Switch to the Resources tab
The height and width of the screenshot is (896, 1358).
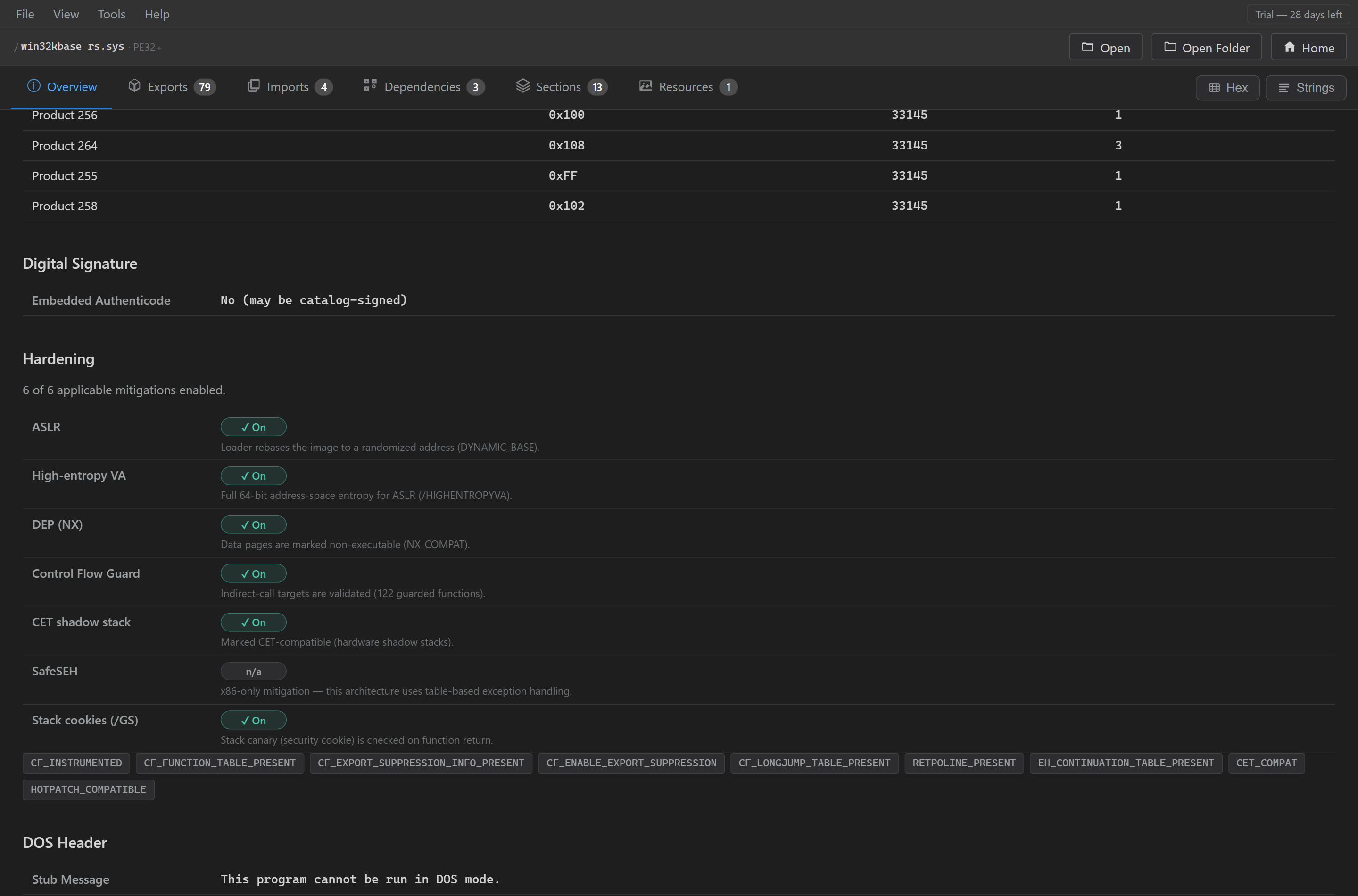coord(688,87)
